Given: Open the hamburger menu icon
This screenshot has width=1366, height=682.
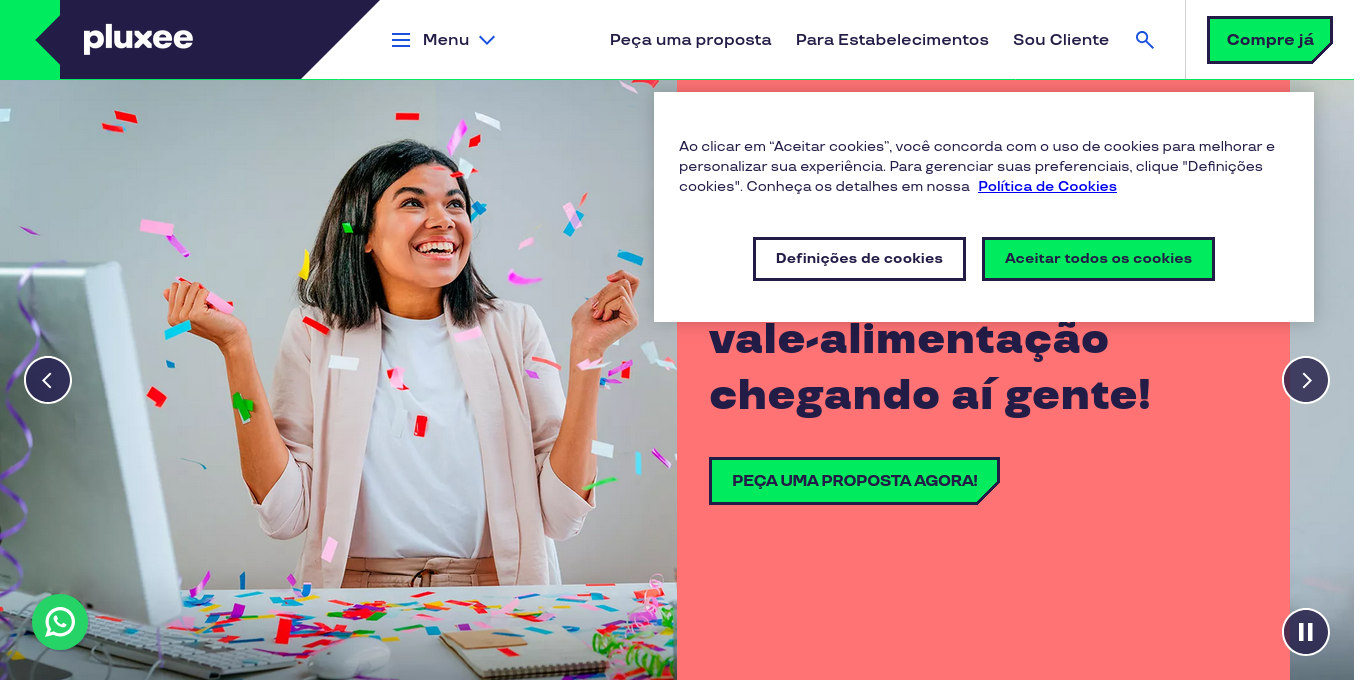Looking at the screenshot, I should [401, 40].
